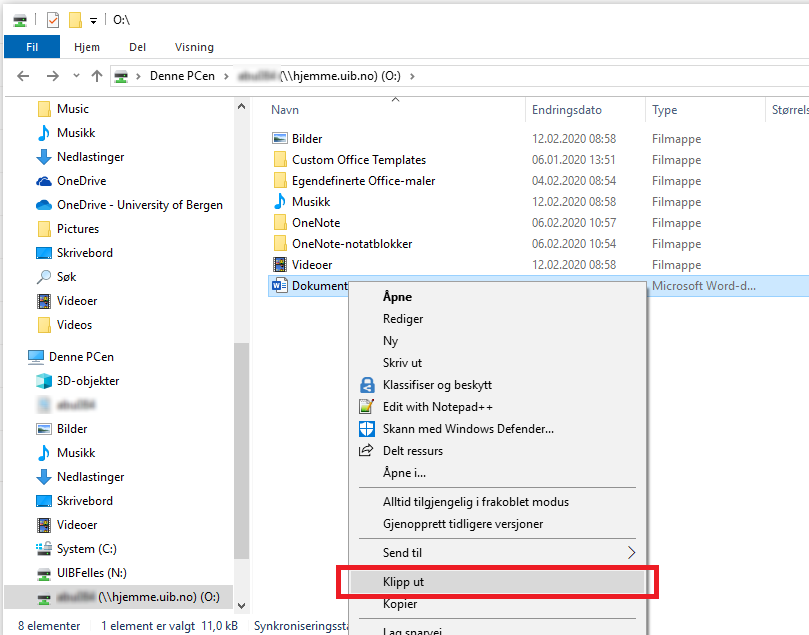The image size is (809, 635).
Task: Click the Skrivebord icon under Denne PCen
Action: tap(44, 501)
